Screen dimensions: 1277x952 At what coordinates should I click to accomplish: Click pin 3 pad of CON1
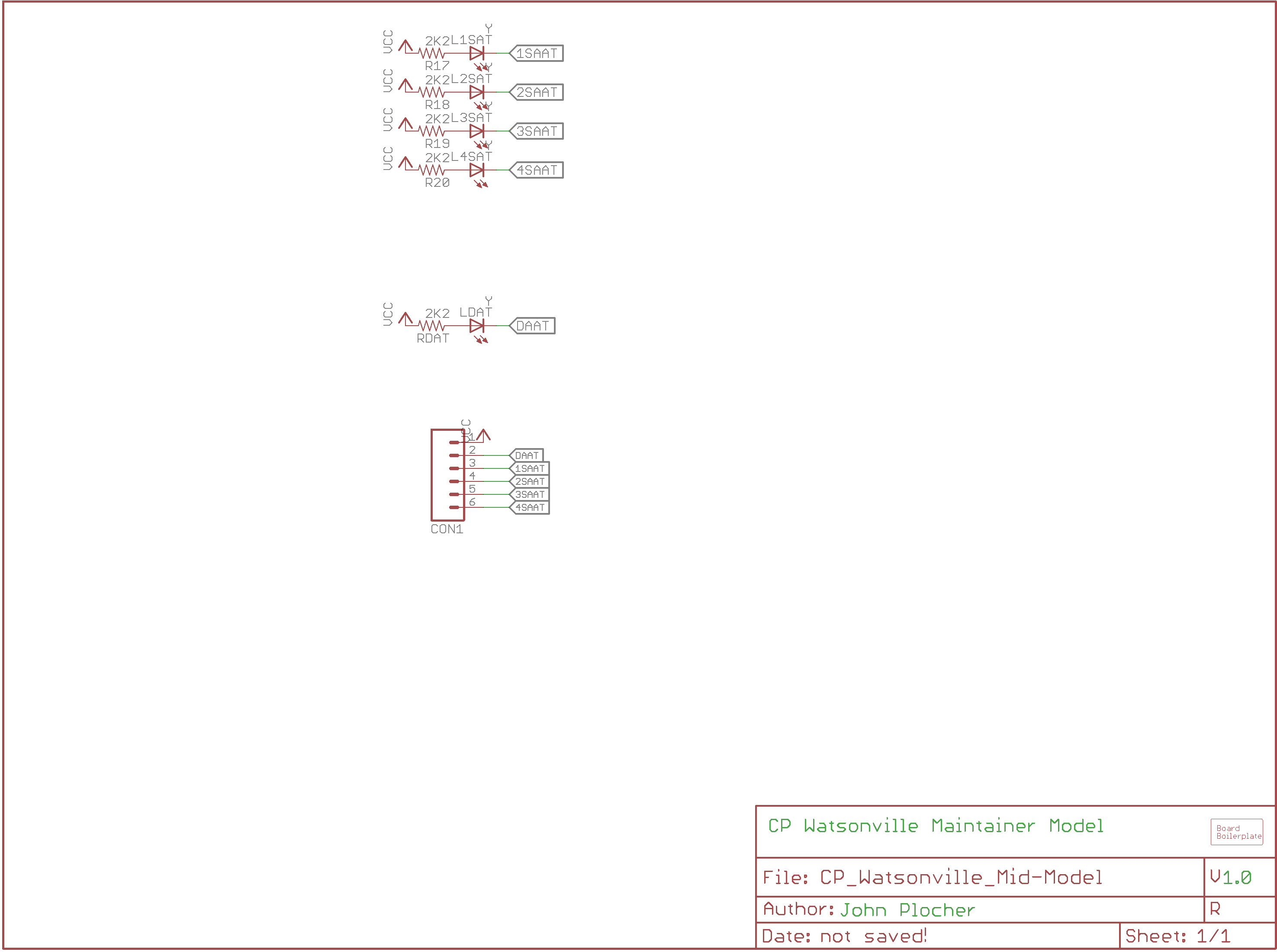tap(454, 468)
